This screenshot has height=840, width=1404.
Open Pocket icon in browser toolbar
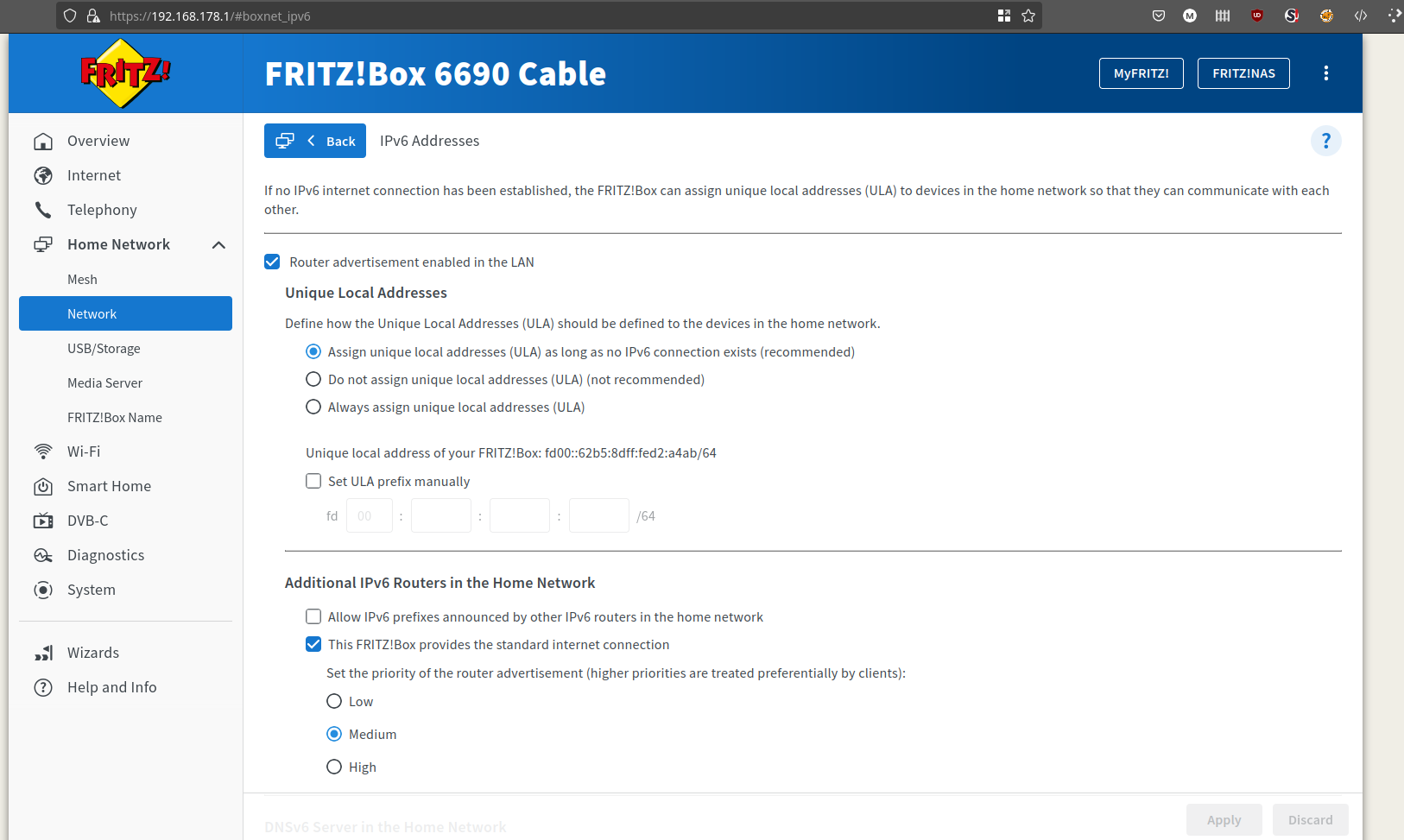coord(1159,16)
